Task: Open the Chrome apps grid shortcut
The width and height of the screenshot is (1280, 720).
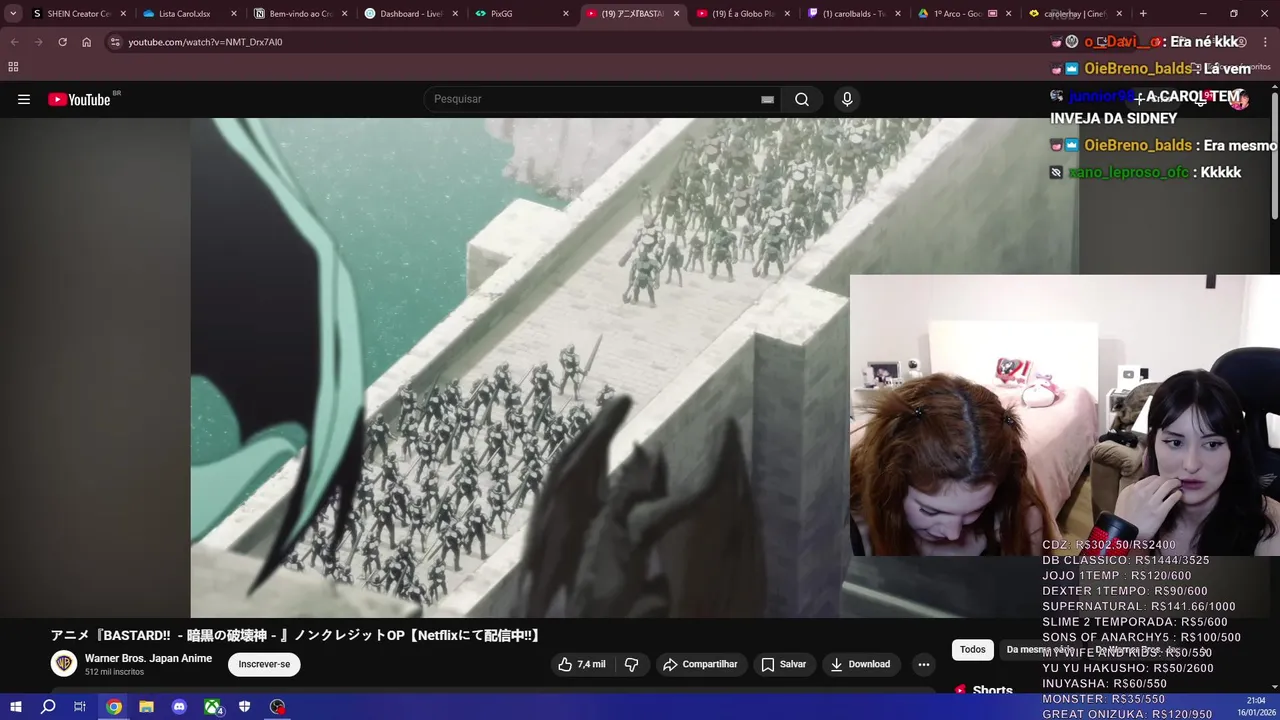Action: 13,67
